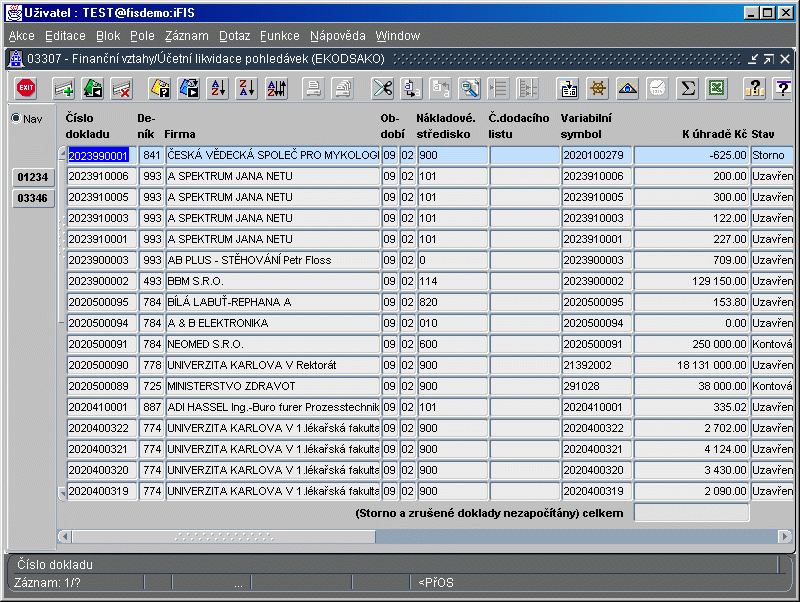Open the Akce menu

click(21, 36)
